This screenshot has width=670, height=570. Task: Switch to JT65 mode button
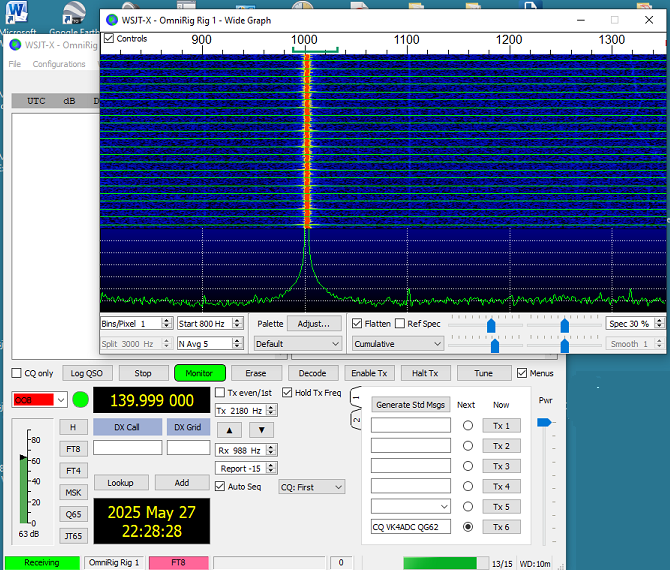point(73,536)
